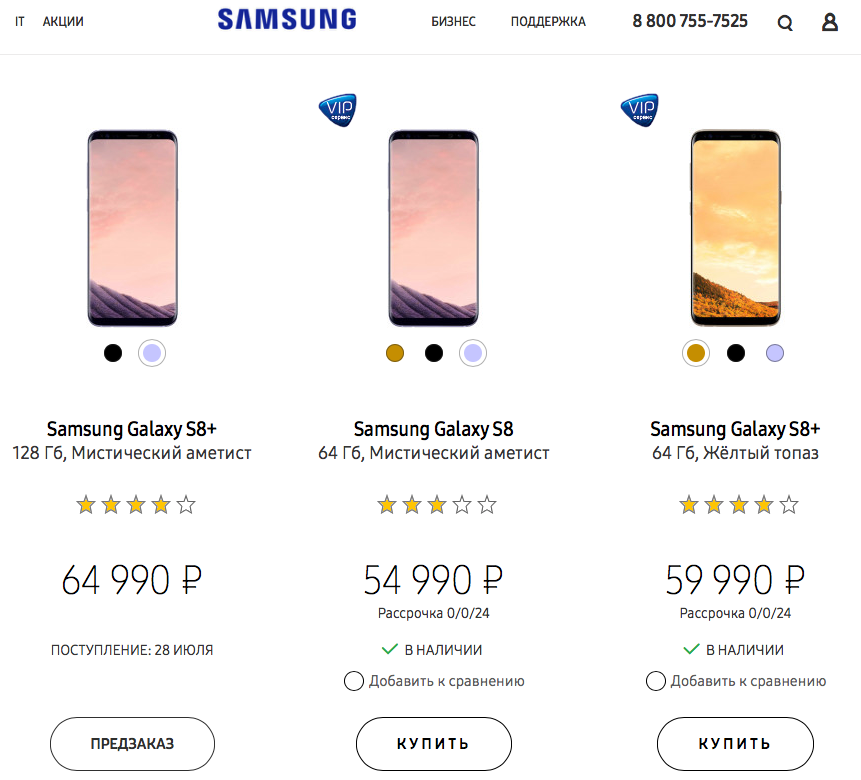Rate Galaxy S8 with fifth star
The width and height of the screenshot is (861, 780).
click(x=487, y=505)
